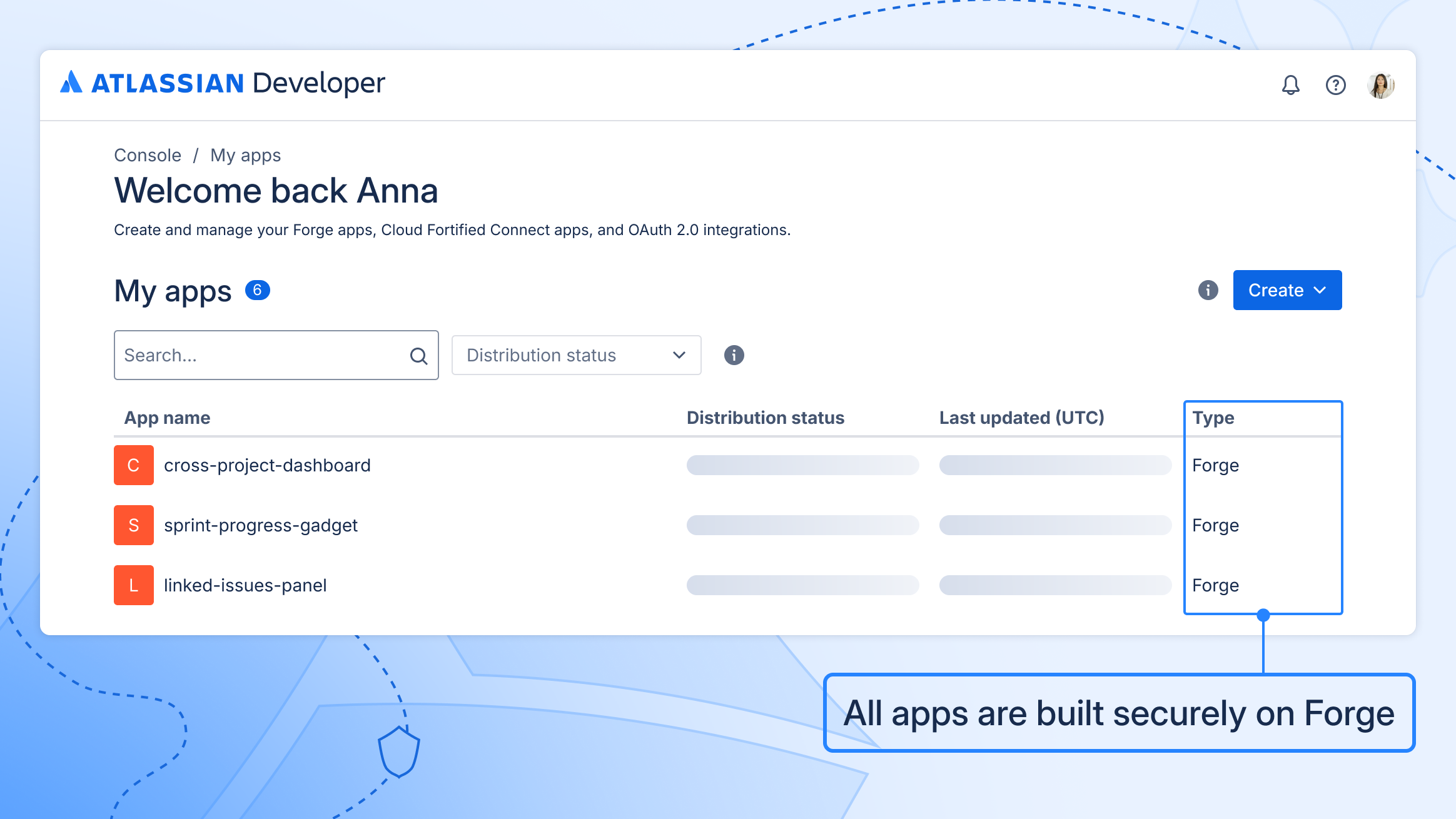Select the sprint-progress-gadget app icon
The image size is (1456, 819).
[133, 525]
